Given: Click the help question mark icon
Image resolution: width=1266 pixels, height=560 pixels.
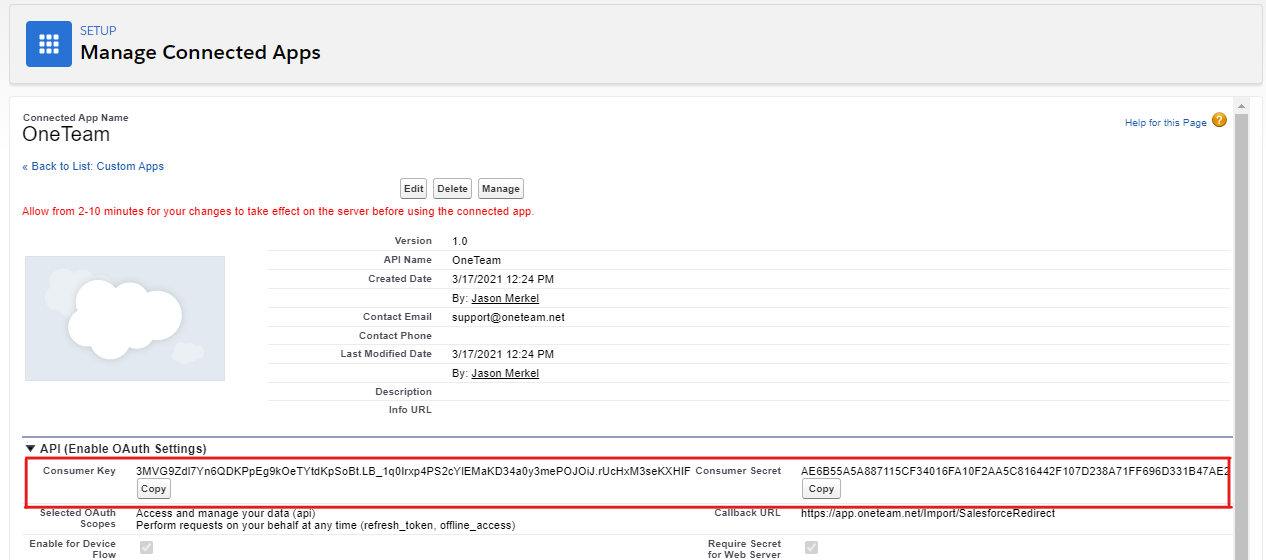Looking at the screenshot, I should (1219, 120).
